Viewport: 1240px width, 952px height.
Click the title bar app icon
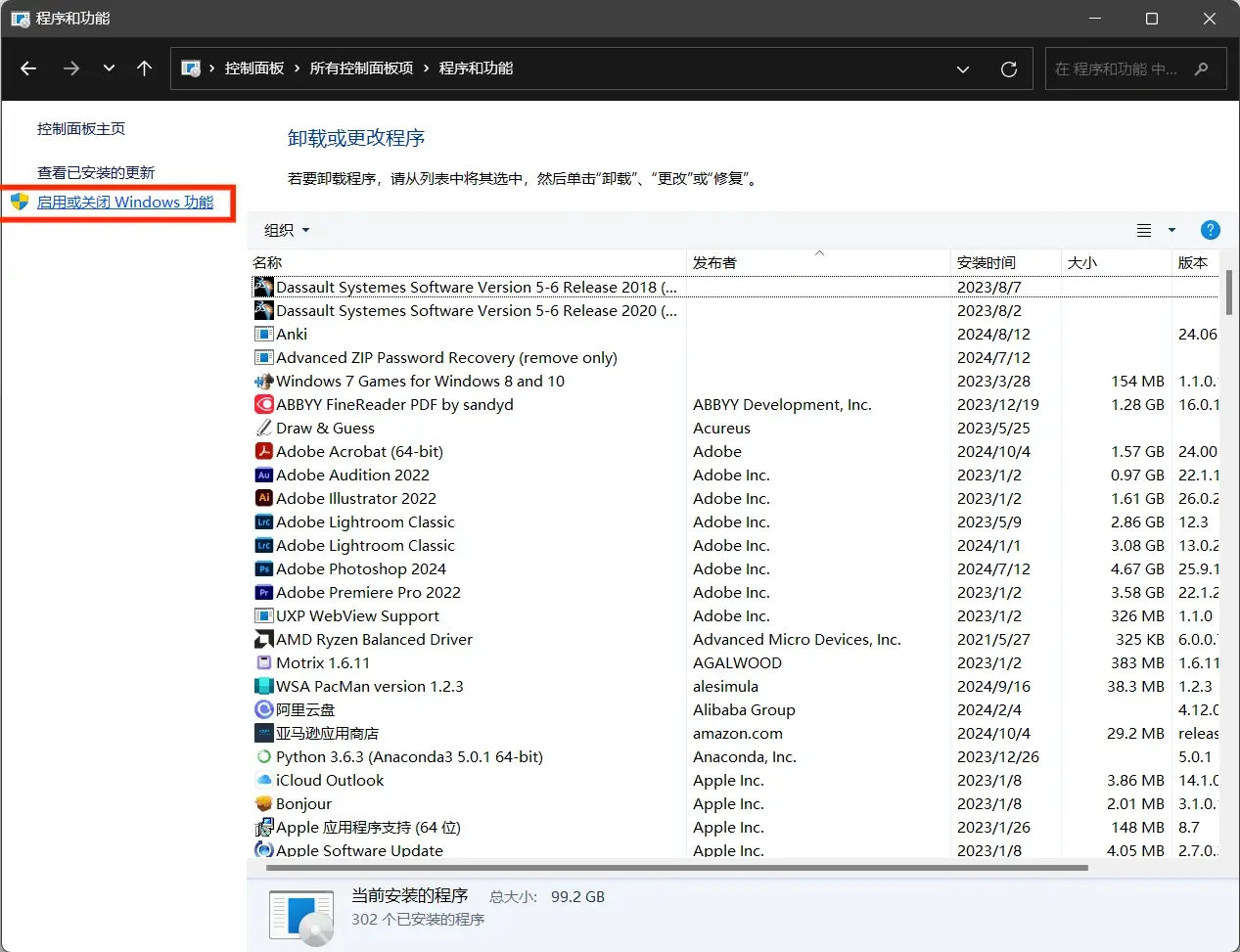point(20,19)
